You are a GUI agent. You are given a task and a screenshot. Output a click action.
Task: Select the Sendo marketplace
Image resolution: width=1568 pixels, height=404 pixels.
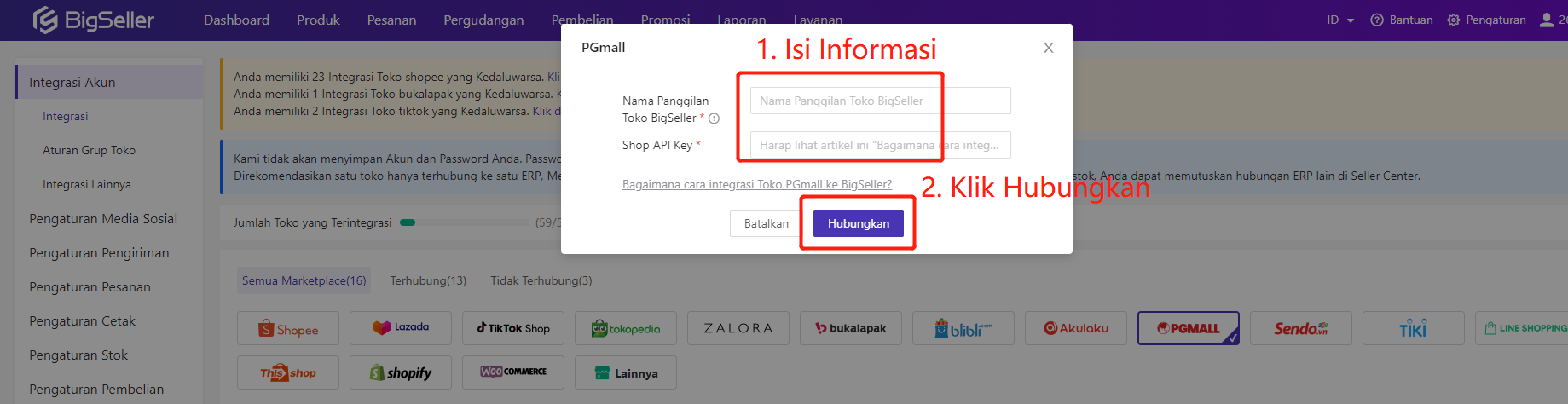click(x=1301, y=328)
